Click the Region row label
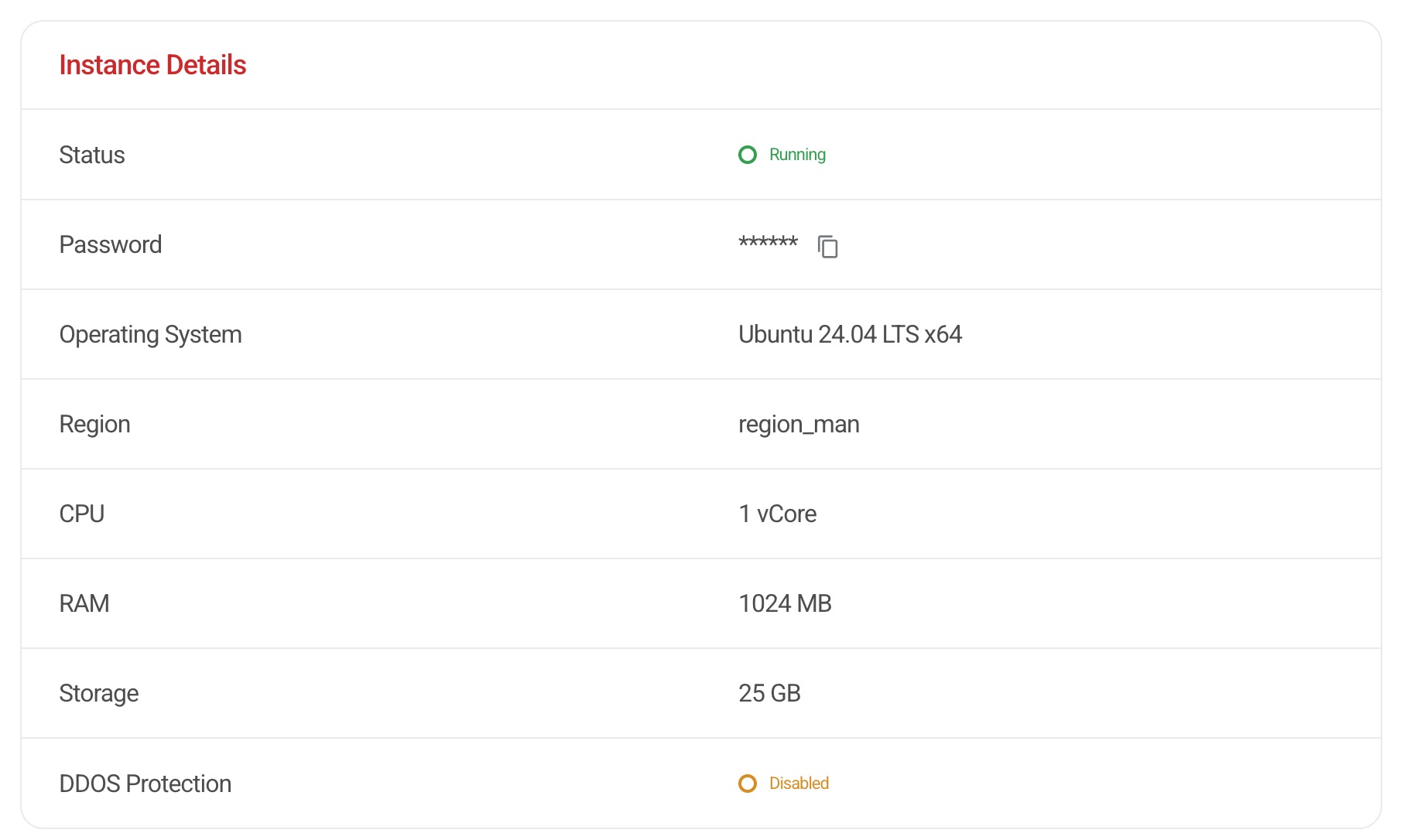The image size is (1407, 840). [94, 424]
